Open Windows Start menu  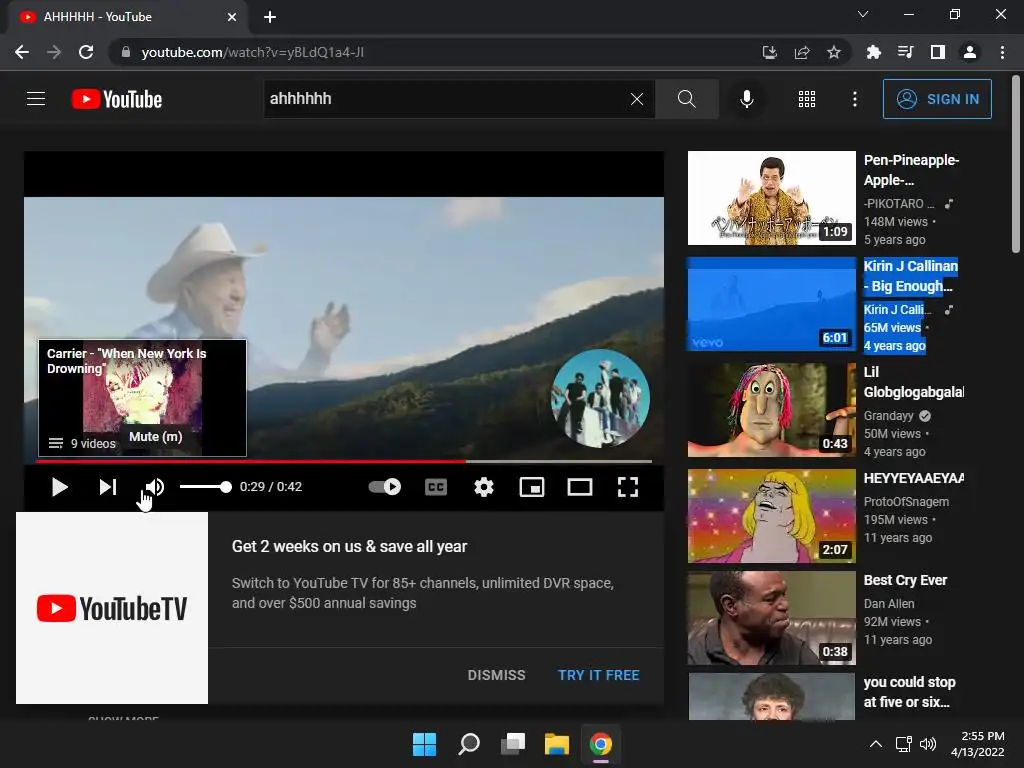tap(424, 744)
